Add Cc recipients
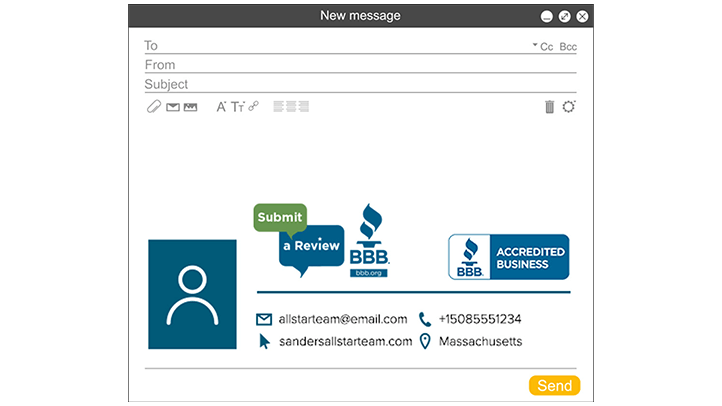The height and width of the screenshot is (406, 722). (547, 46)
